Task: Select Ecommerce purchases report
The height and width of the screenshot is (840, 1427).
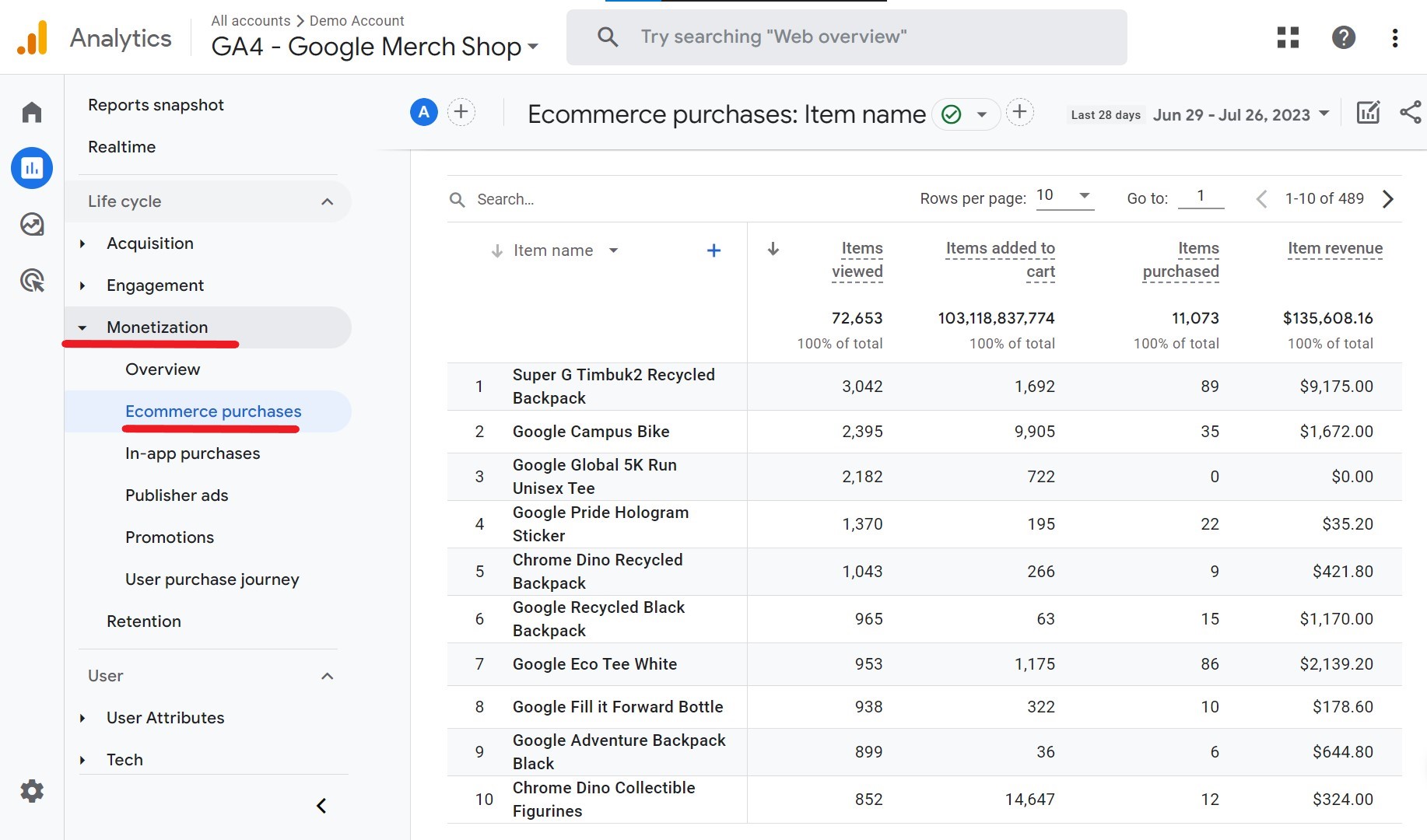Action: point(213,411)
